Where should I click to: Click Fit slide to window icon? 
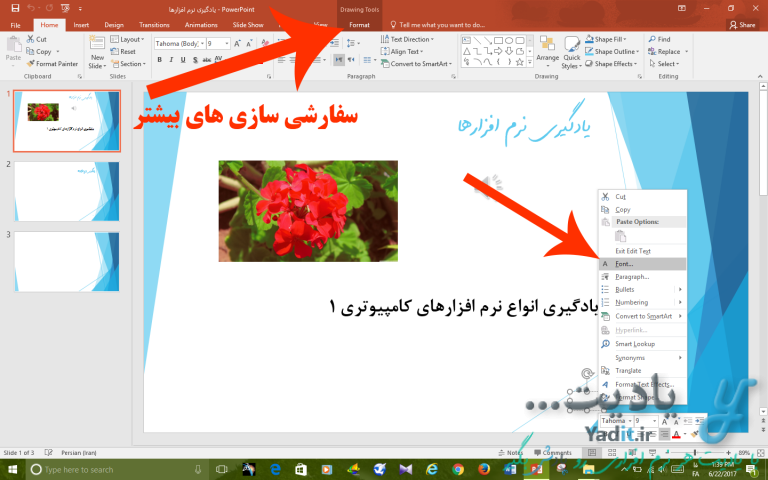pos(760,453)
